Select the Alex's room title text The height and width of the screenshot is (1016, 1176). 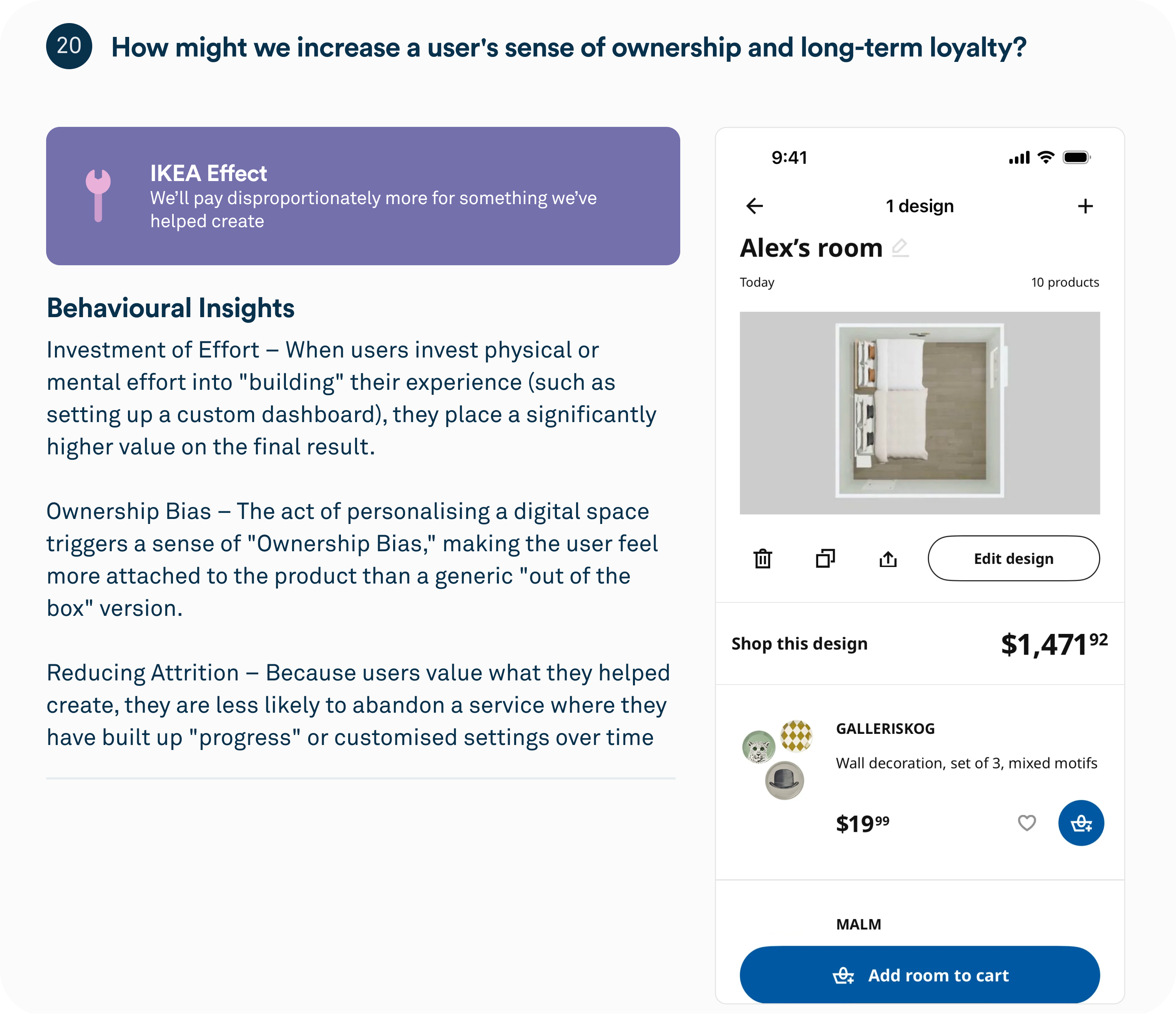point(811,248)
